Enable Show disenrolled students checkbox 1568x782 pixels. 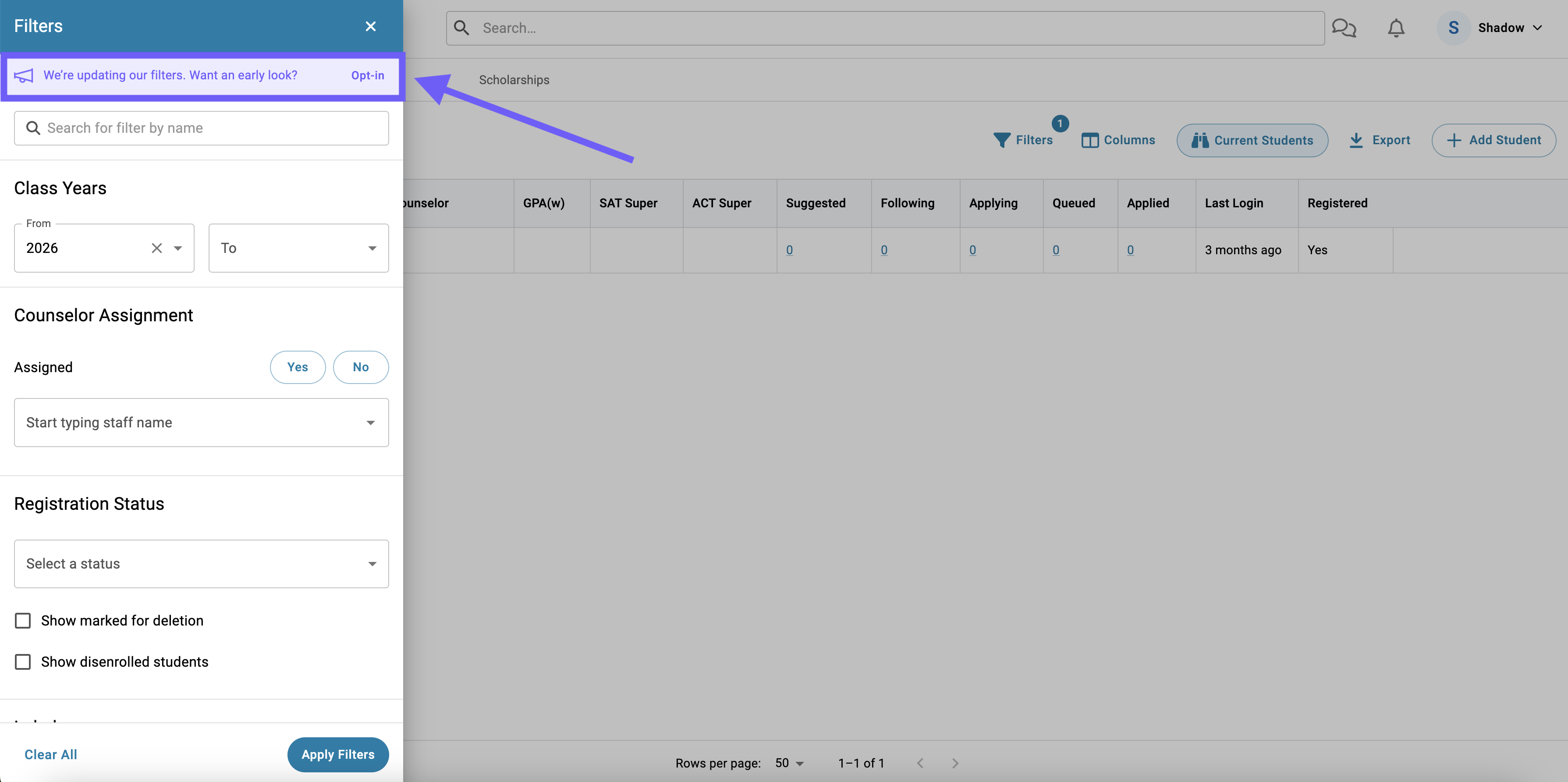(x=22, y=661)
